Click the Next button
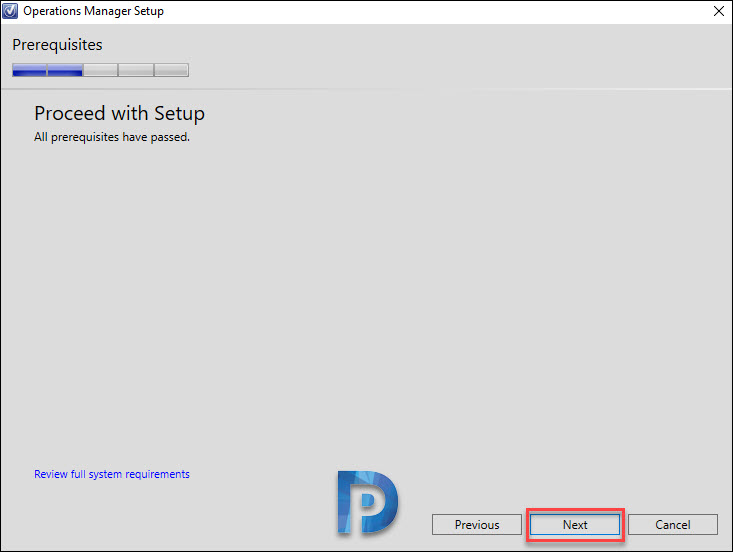This screenshot has height=552, width=733. (575, 524)
